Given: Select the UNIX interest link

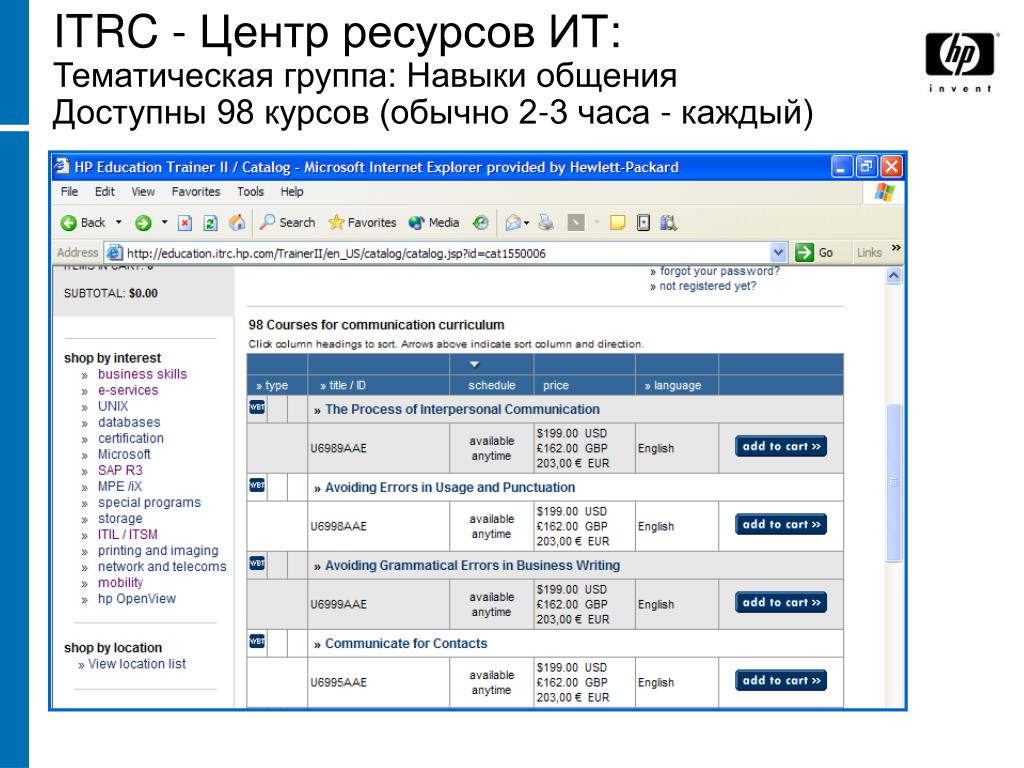Looking at the screenshot, I should (113, 406).
